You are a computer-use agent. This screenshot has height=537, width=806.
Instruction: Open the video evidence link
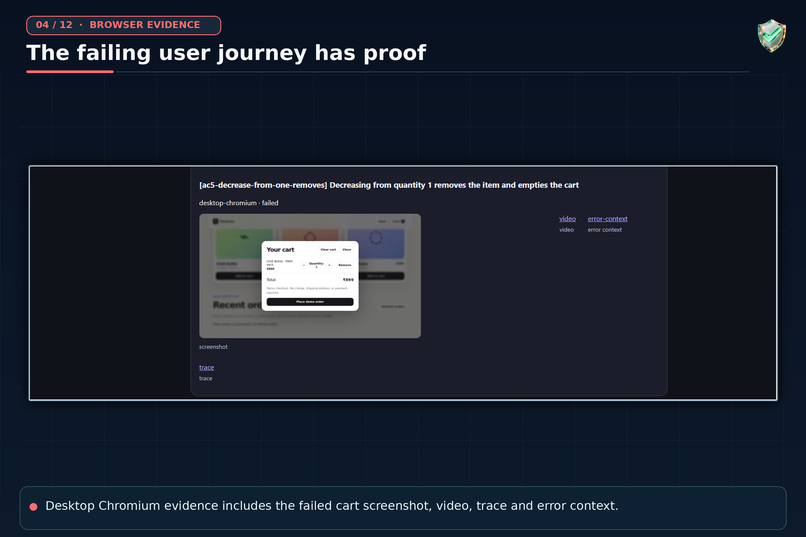point(567,219)
